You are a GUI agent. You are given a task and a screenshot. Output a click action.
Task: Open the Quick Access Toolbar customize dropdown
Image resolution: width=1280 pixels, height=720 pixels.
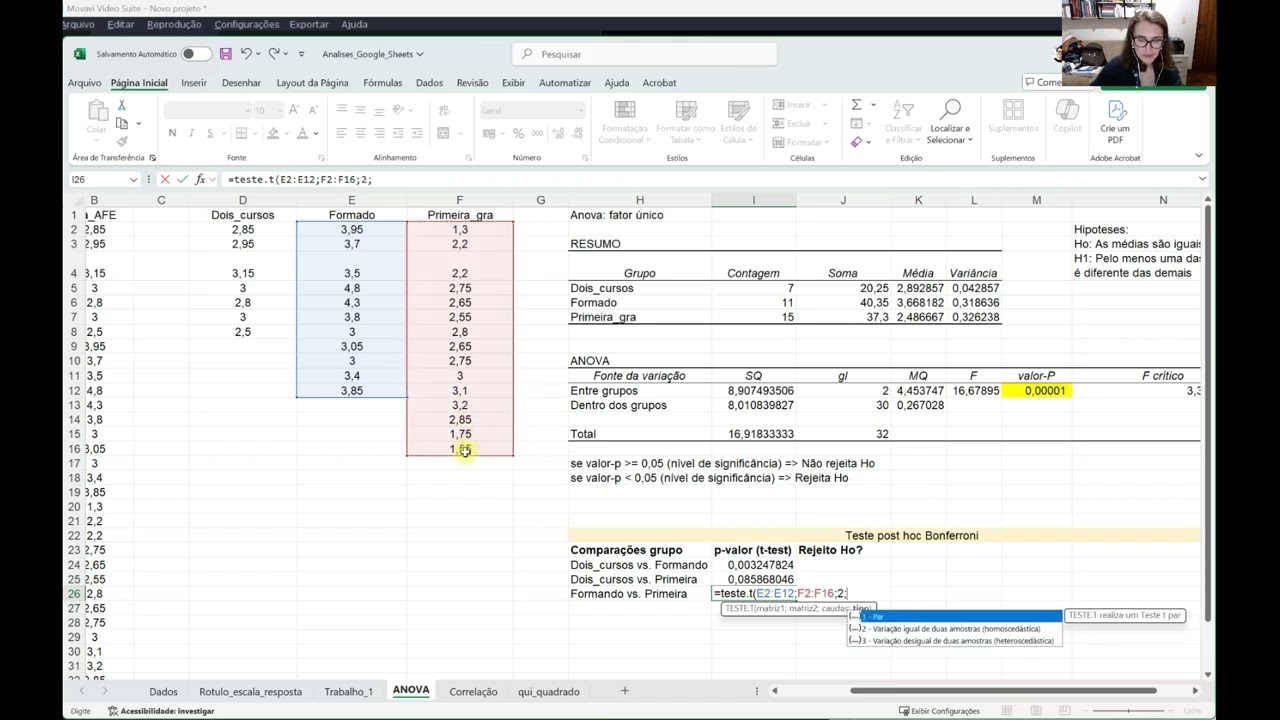click(301, 54)
